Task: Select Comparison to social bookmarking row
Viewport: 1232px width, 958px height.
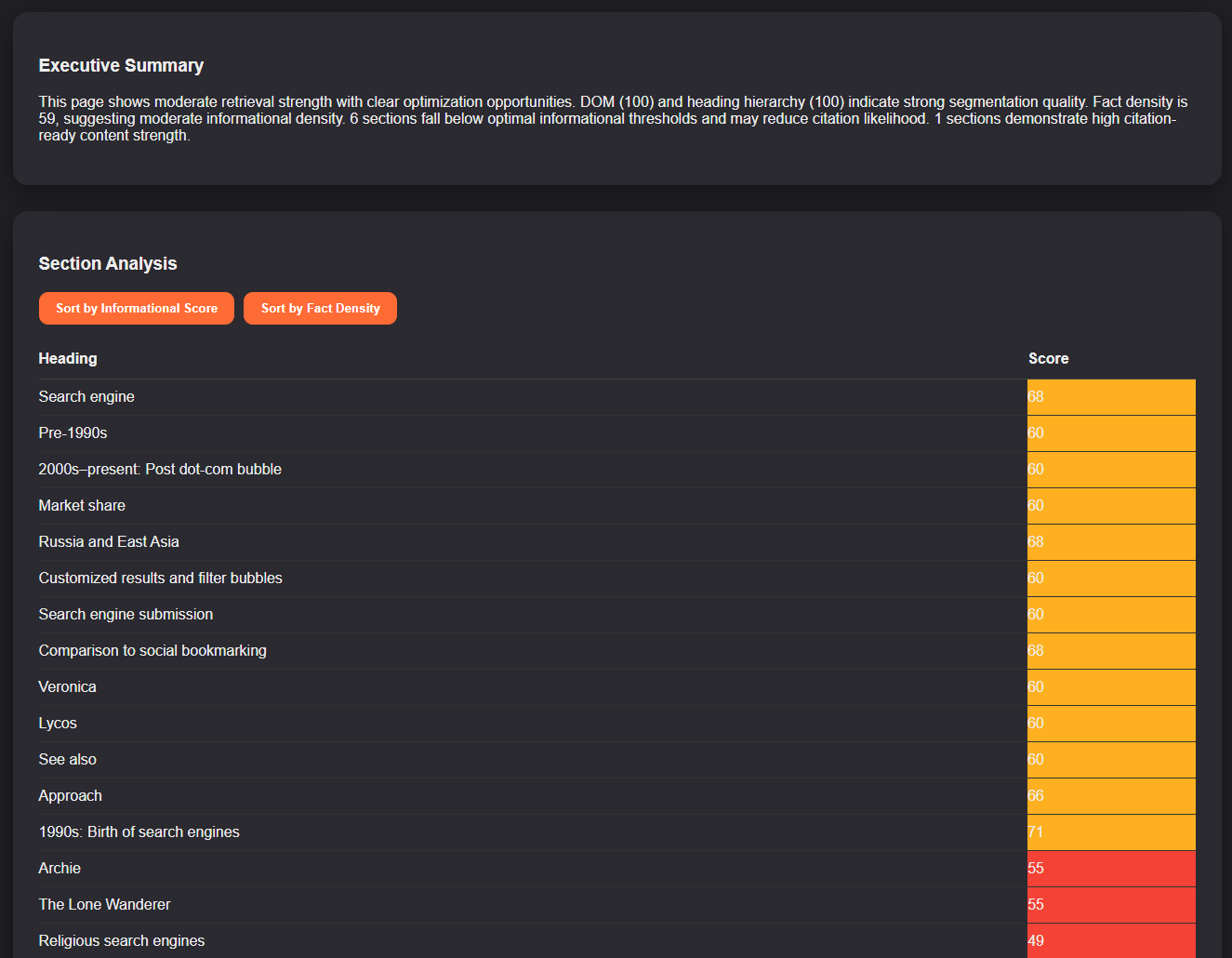Action: [152, 651]
